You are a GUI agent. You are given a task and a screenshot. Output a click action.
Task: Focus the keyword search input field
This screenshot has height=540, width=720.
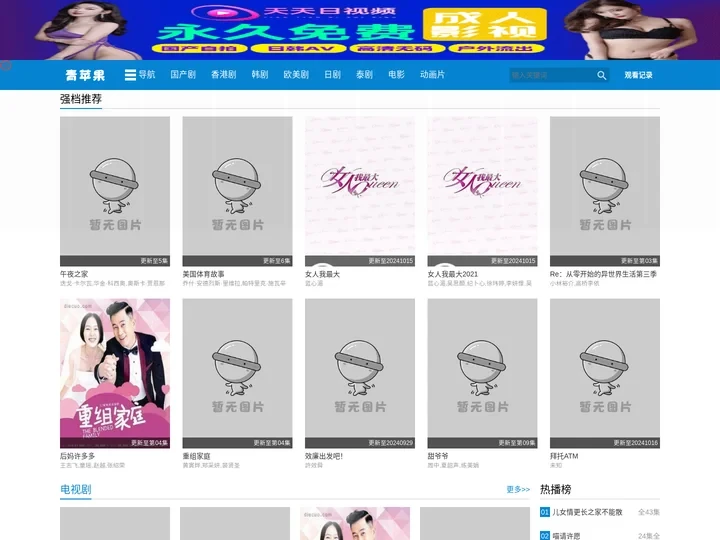click(552, 75)
